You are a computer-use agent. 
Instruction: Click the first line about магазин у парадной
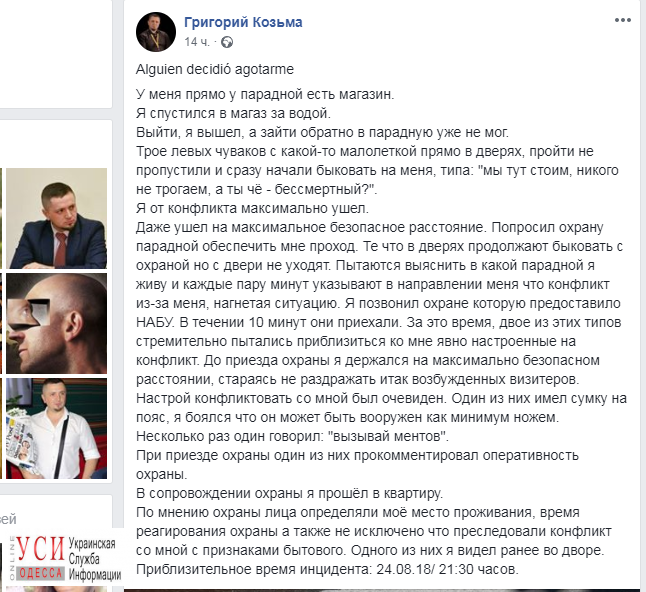[265, 94]
